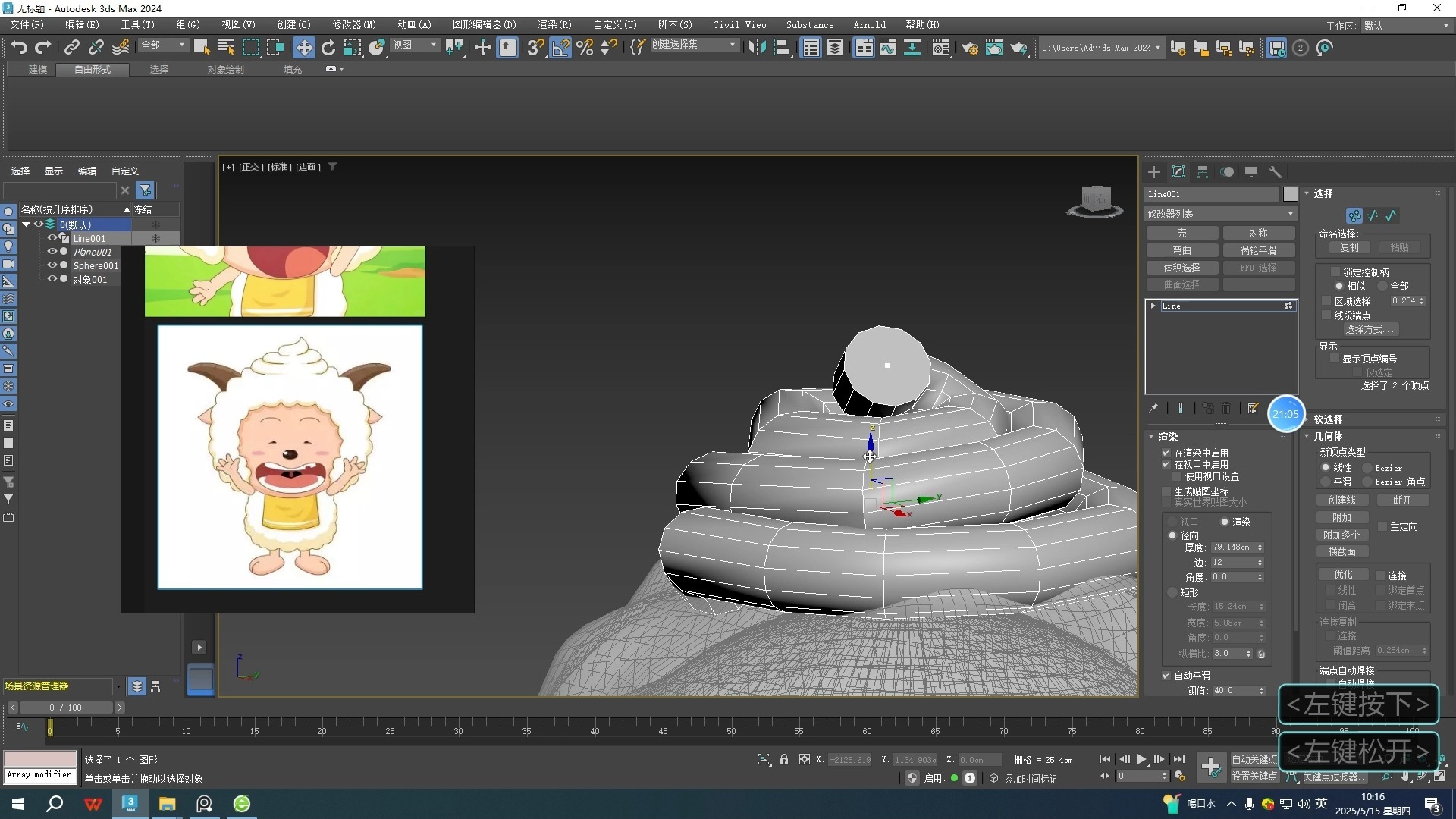Select Bezier new vertex type radio
This screenshot has width=1456, height=819.
click(x=1367, y=468)
